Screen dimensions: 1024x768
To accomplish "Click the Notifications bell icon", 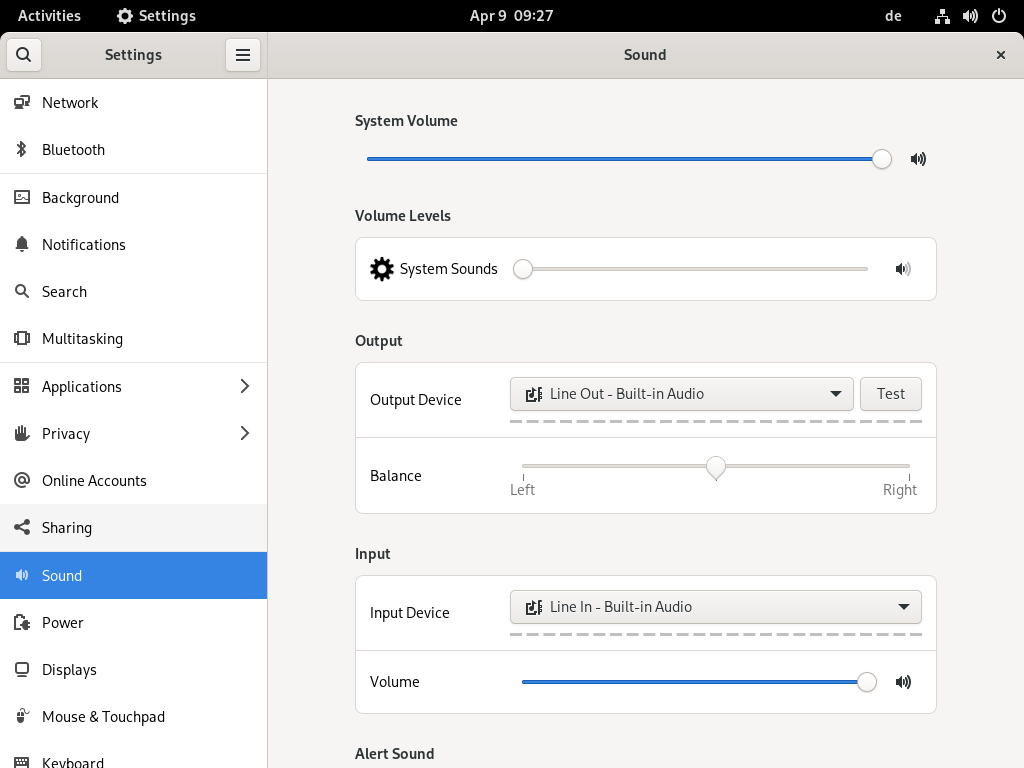I will [22, 245].
